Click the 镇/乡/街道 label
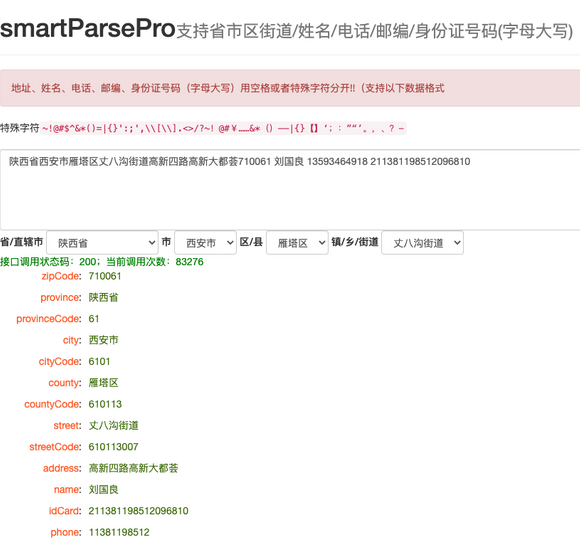The height and width of the screenshot is (549, 580). (355, 242)
